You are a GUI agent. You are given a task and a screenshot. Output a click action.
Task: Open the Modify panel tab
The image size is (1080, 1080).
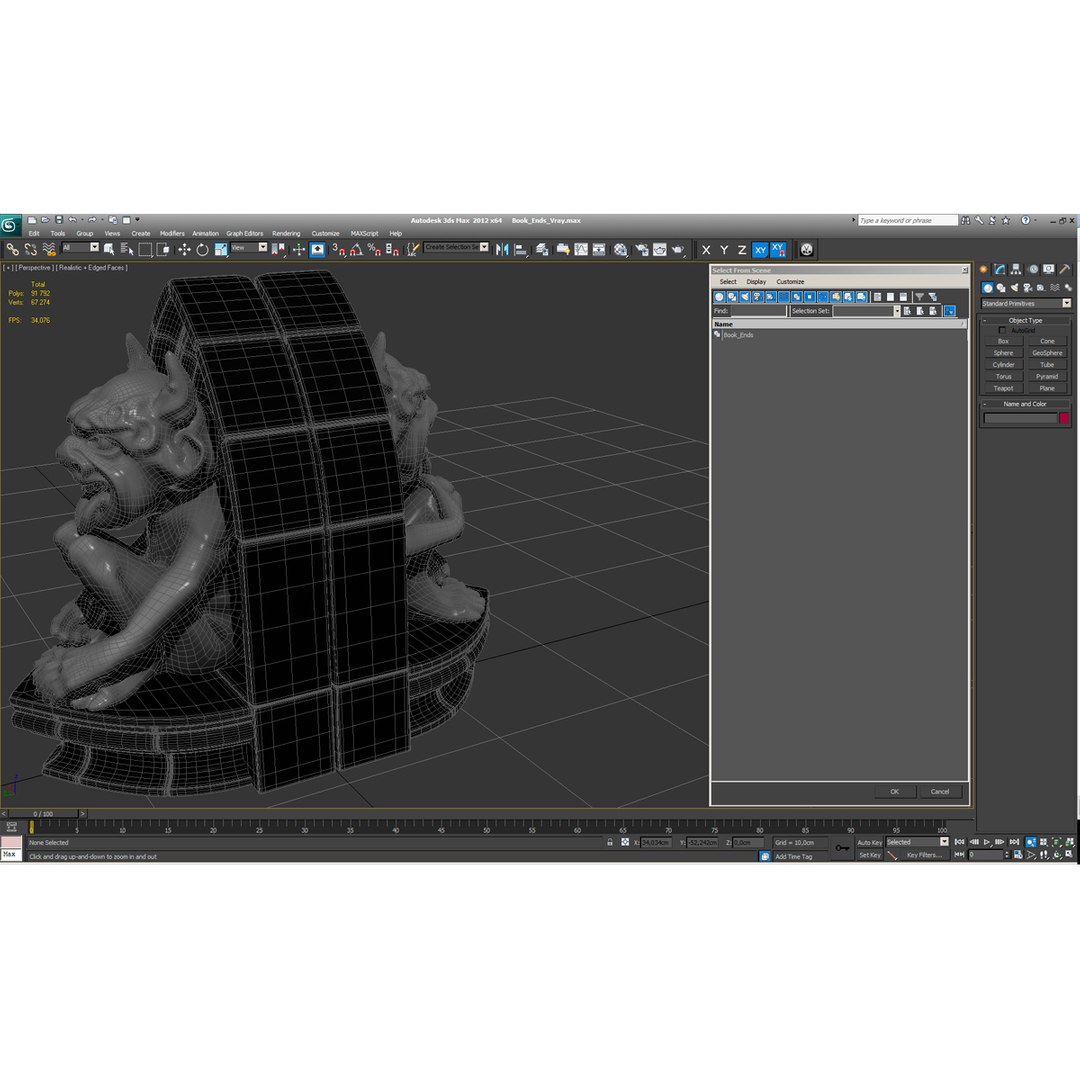pos(1000,269)
